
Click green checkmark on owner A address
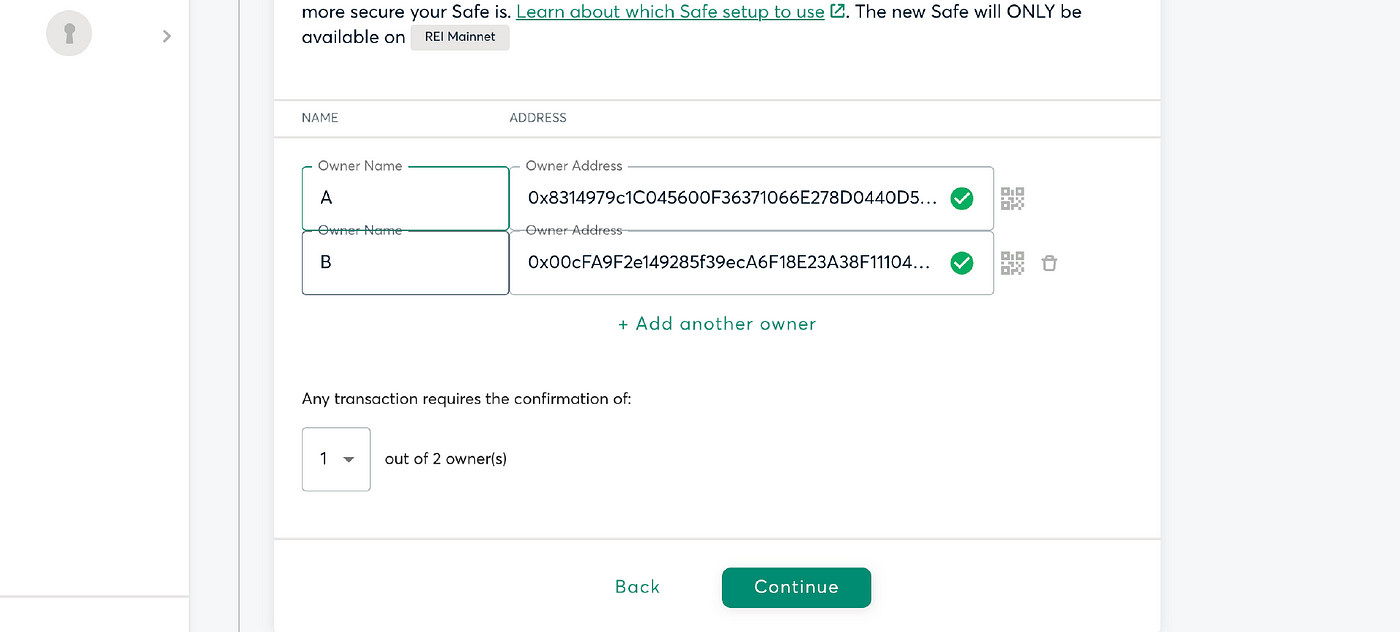[x=961, y=198]
